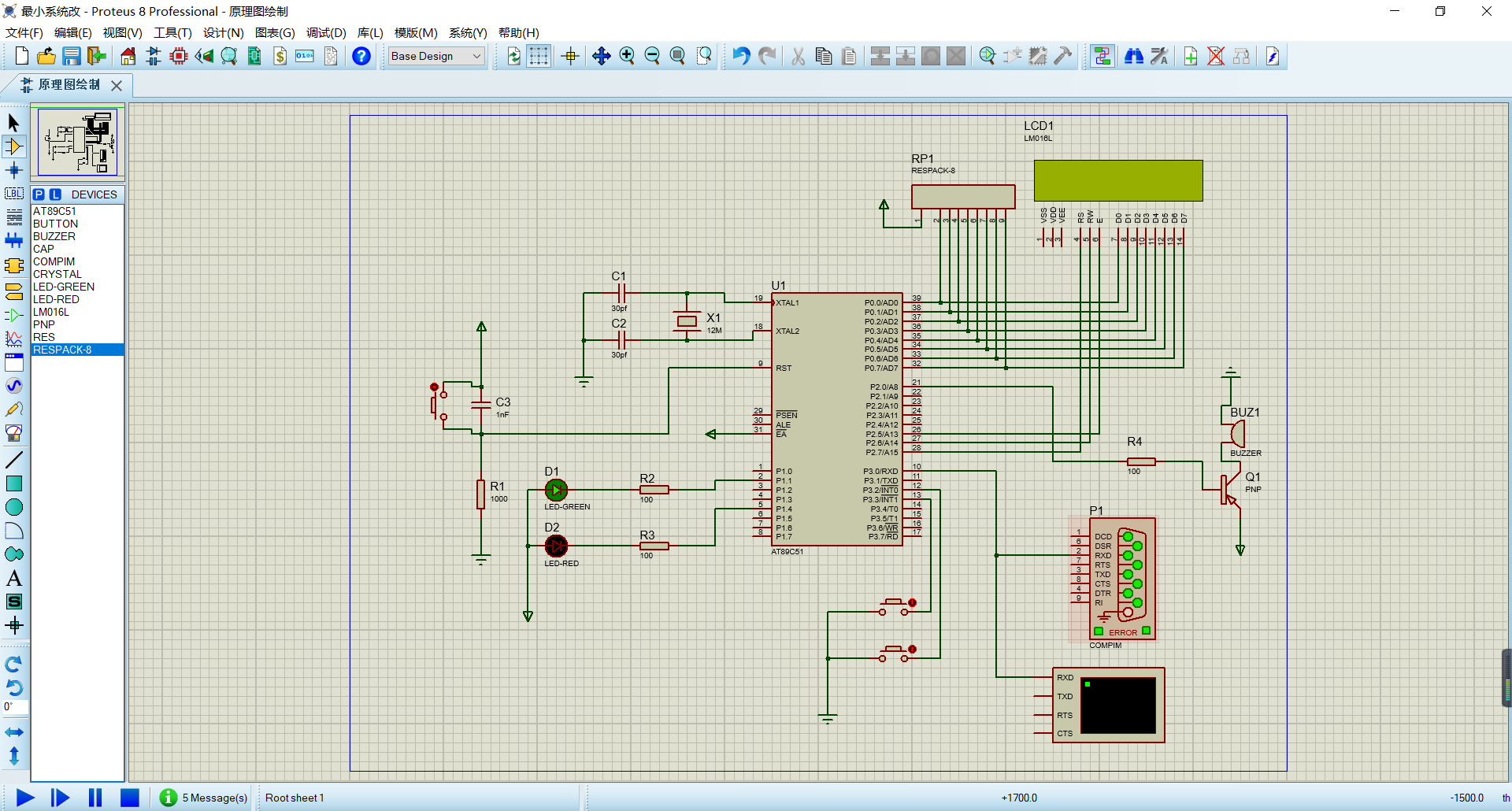This screenshot has height=811, width=1512.
Task: Select CRYSTAL in device list
Action: tap(77, 274)
